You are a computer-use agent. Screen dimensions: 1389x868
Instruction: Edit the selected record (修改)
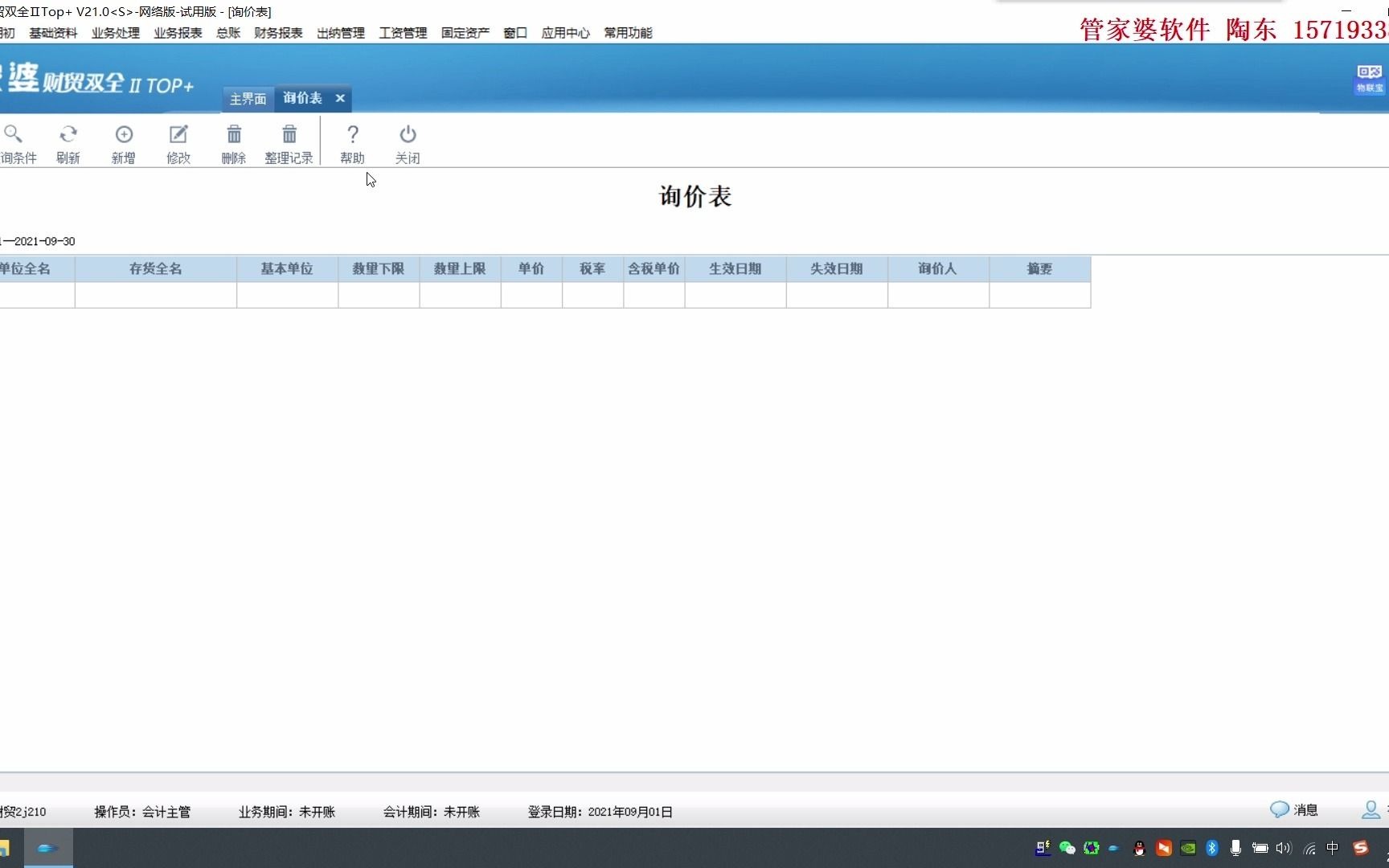(x=178, y=144)
